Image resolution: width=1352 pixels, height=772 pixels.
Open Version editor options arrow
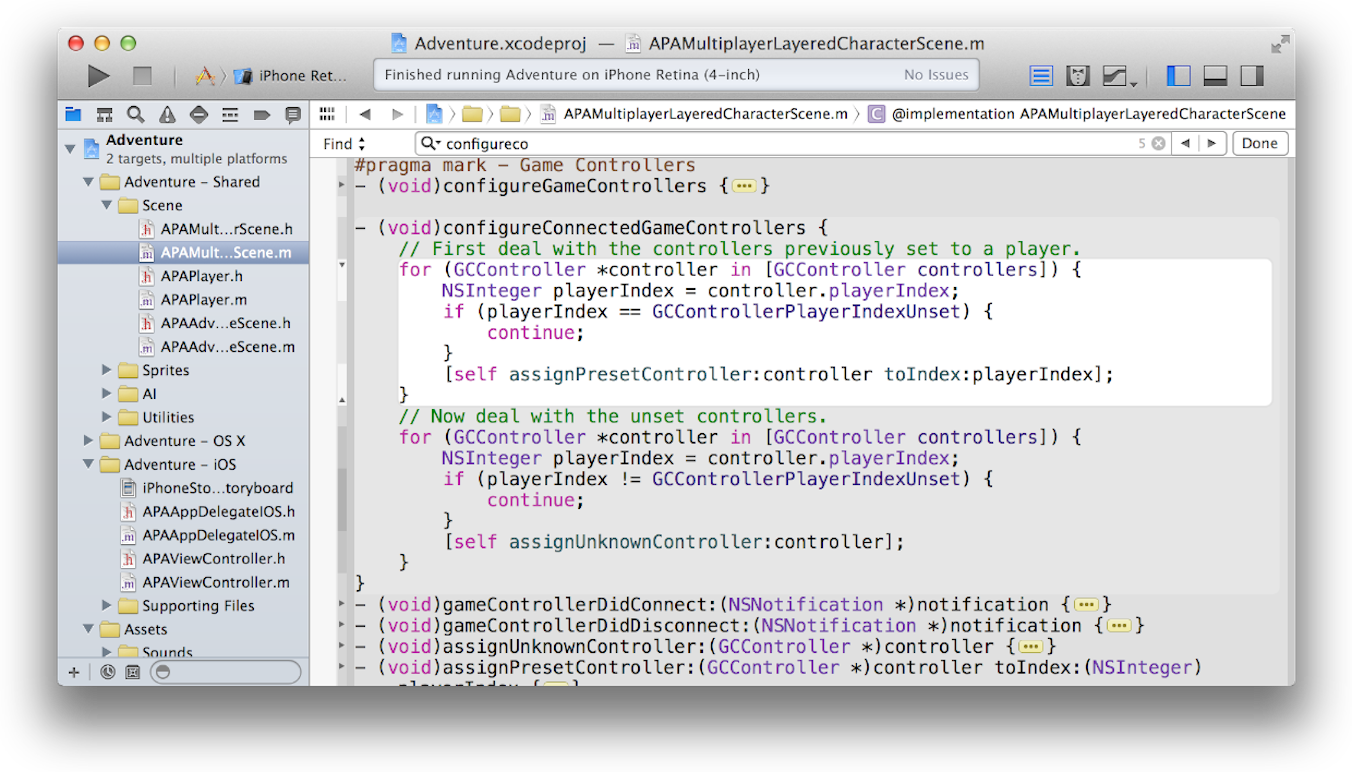[x=1133, y=83]
